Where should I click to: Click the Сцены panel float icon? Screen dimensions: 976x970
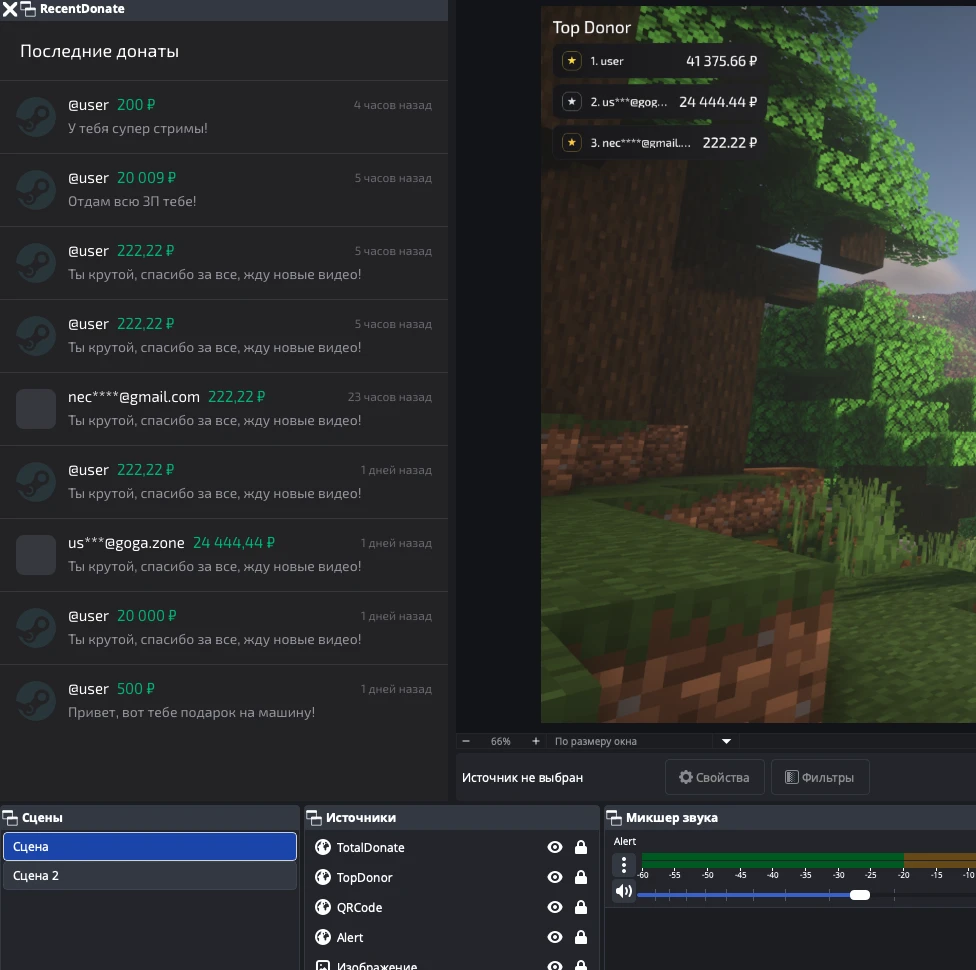click(10, 818)
